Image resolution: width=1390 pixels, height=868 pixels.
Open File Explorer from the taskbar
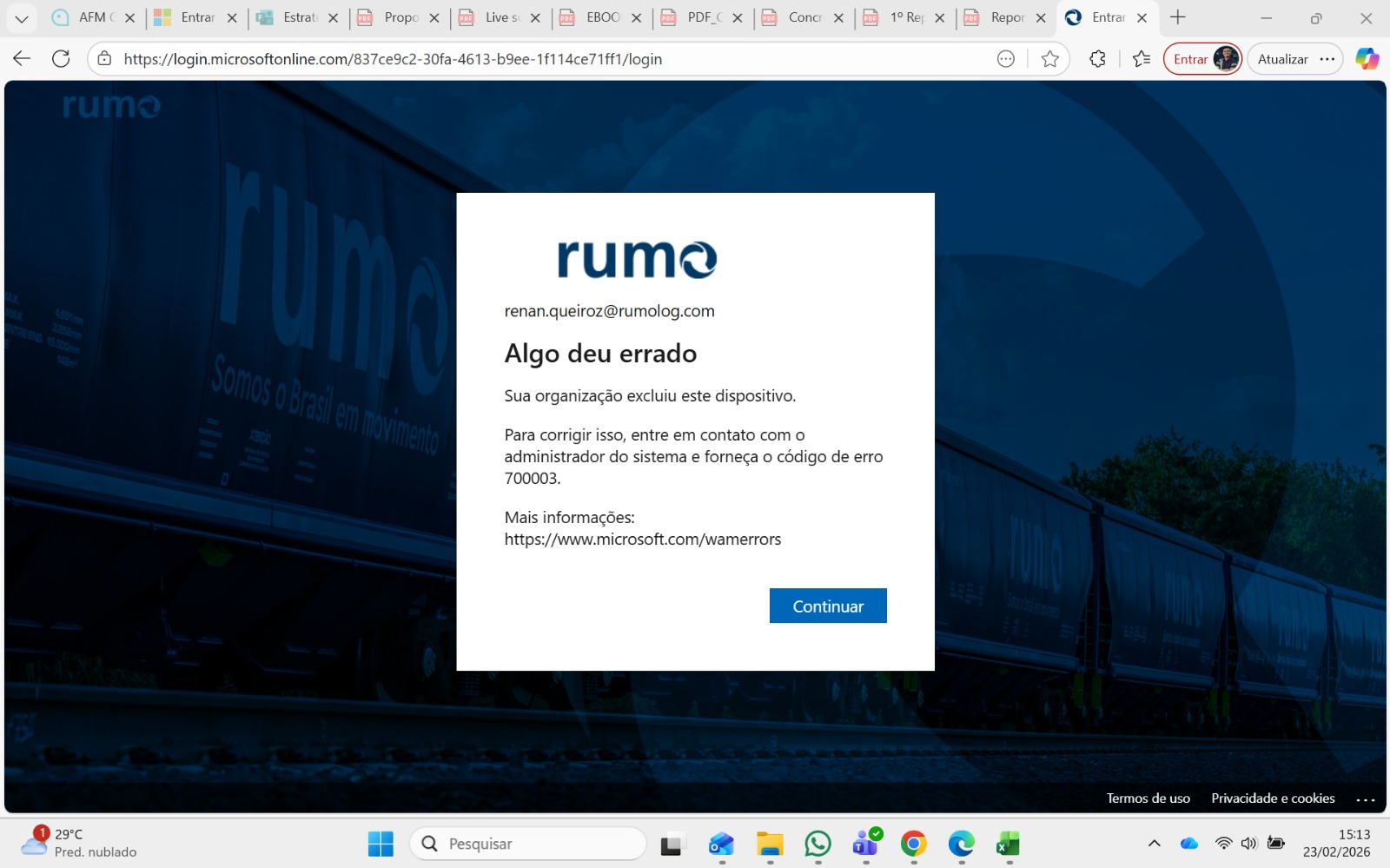pos(770,844)
